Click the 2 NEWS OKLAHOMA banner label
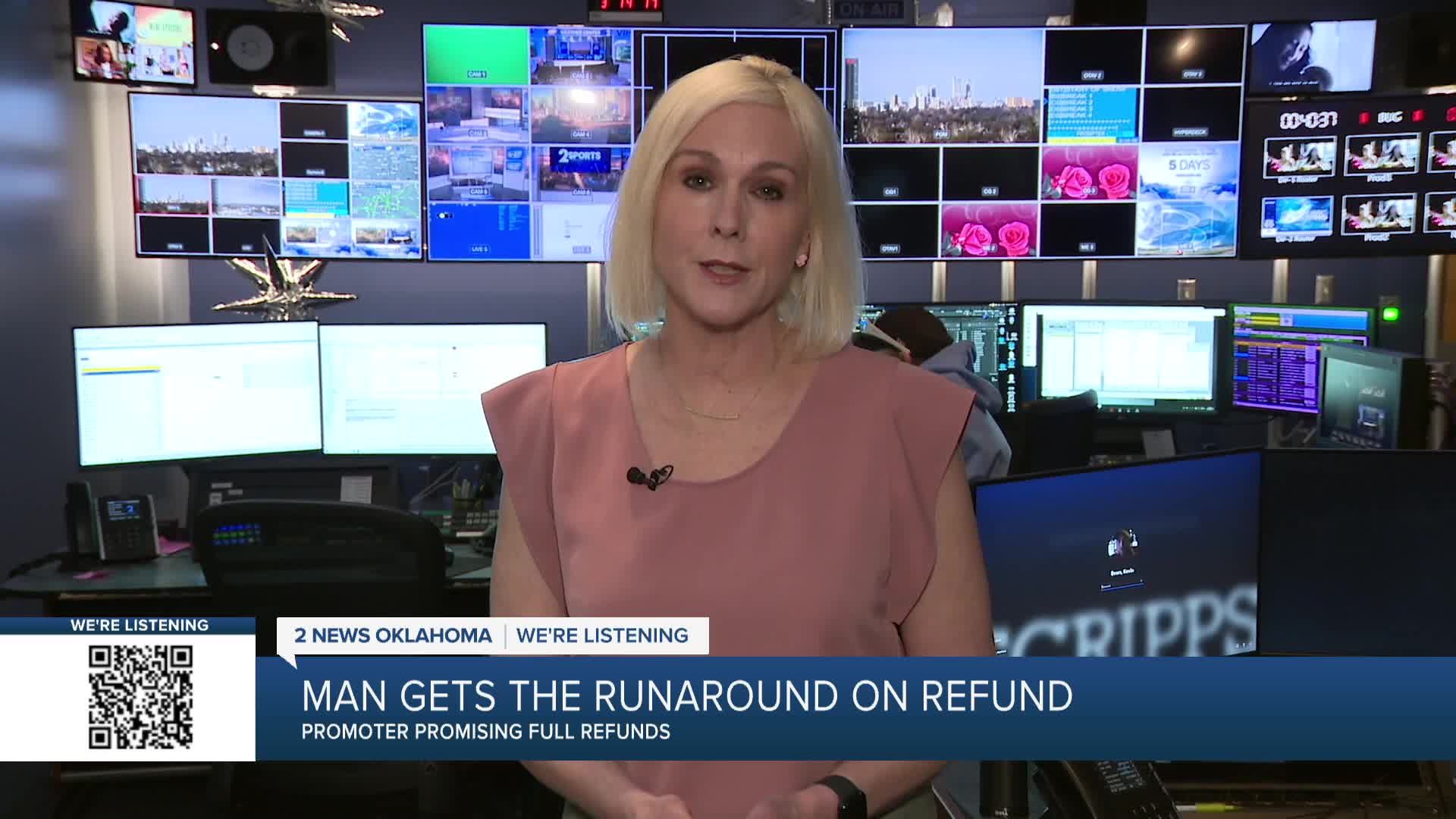1456x819 pixels. [x=393, y=635]
